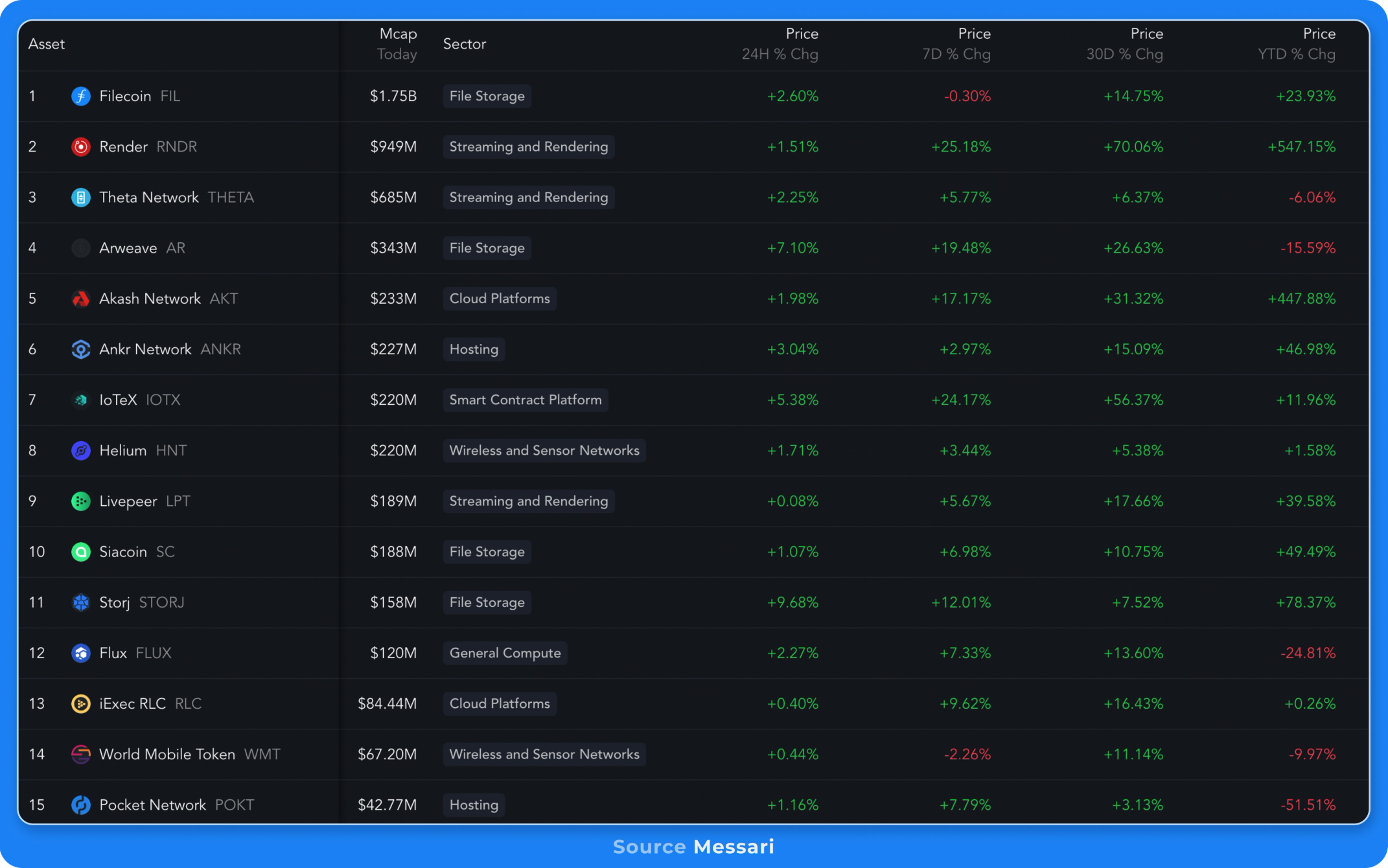The height and width of the screenshot is (868, 1388).
Task: Sort by the Sector column header
Action: point(465,44)
